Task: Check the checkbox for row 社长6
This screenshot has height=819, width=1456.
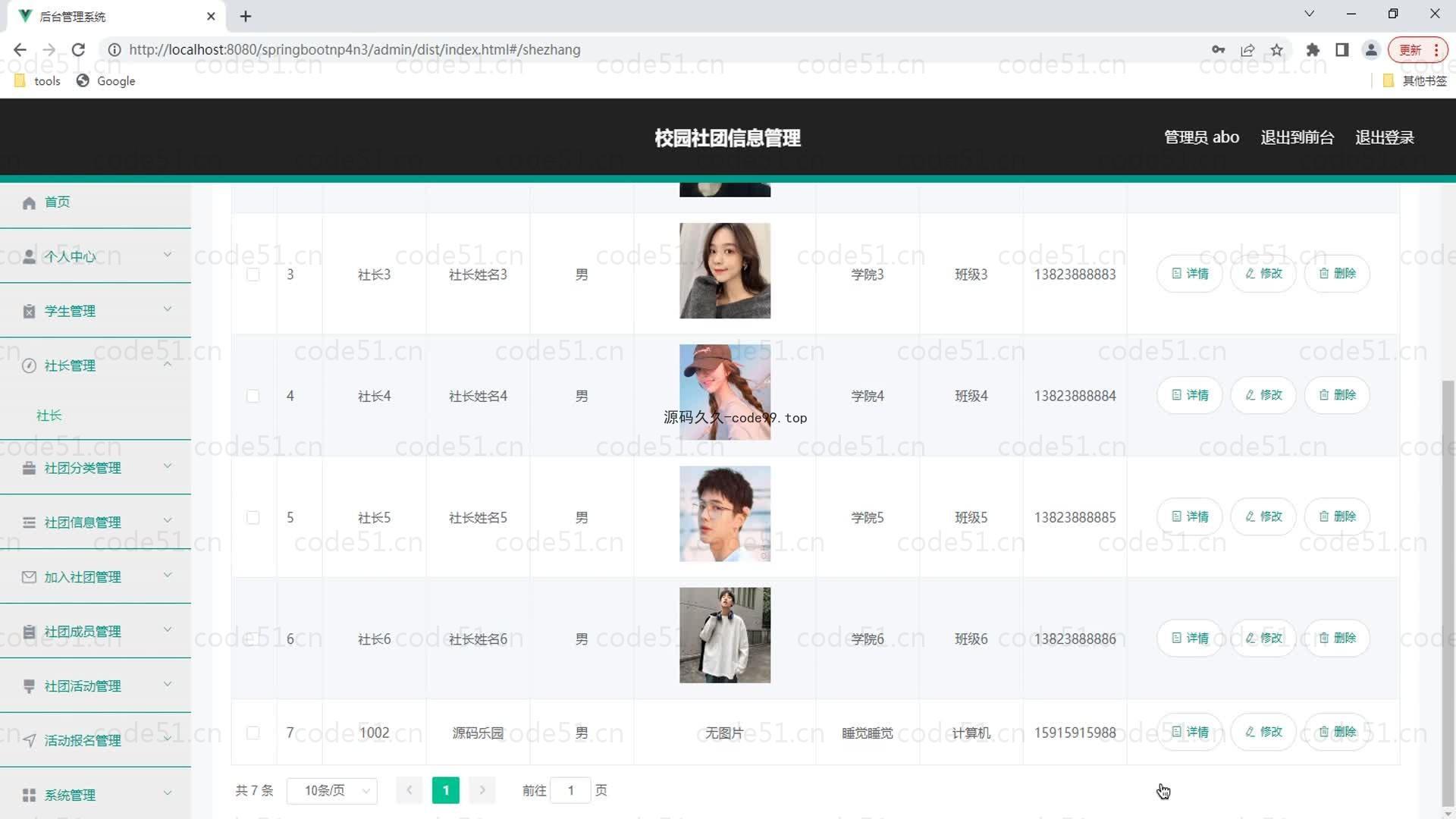Action: 253,639
